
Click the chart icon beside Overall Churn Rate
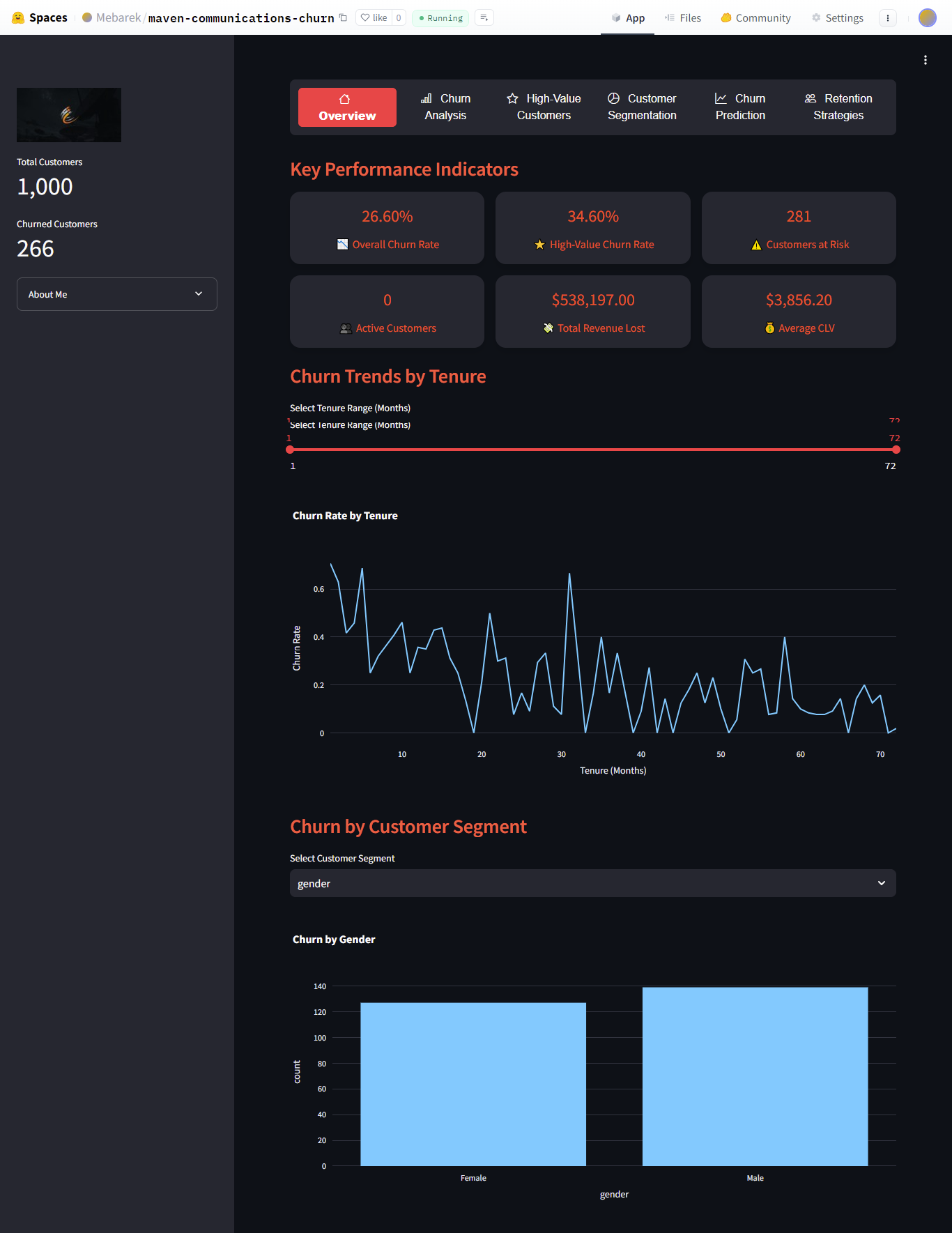tap(342, 244)
